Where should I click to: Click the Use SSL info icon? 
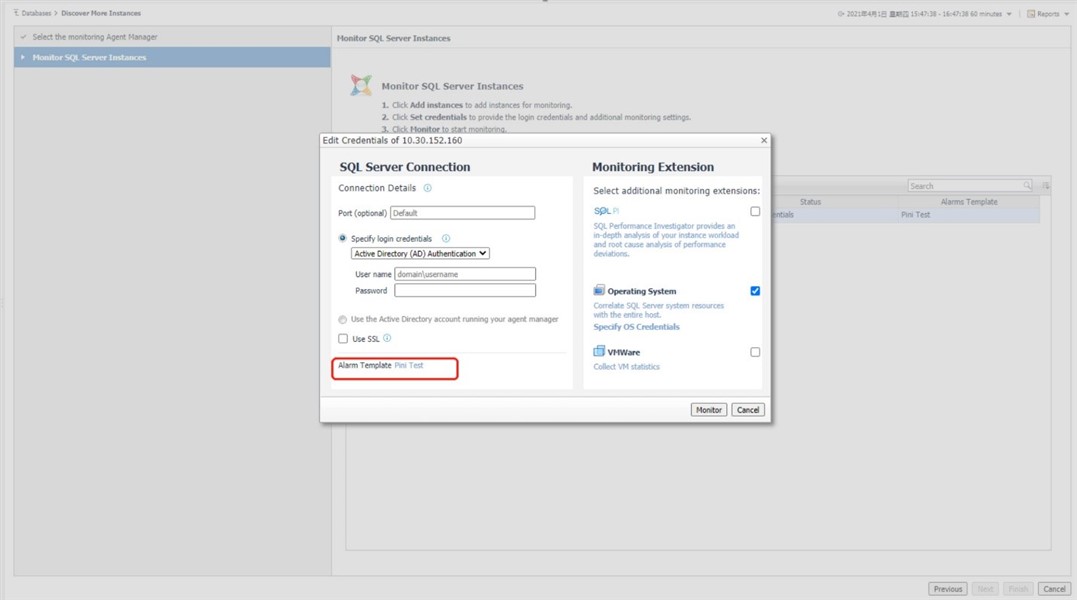click(387, 338)
